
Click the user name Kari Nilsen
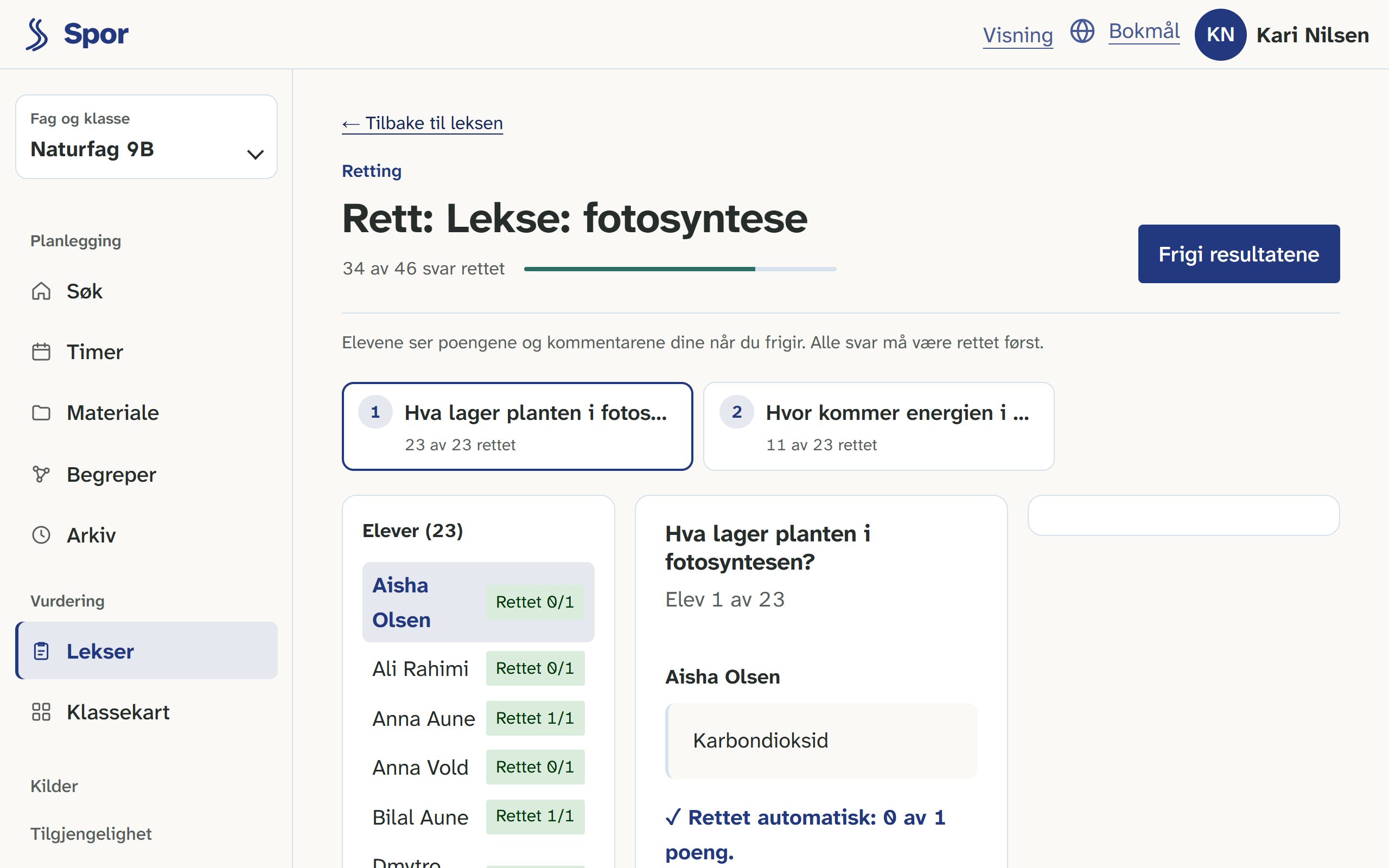1312,35
